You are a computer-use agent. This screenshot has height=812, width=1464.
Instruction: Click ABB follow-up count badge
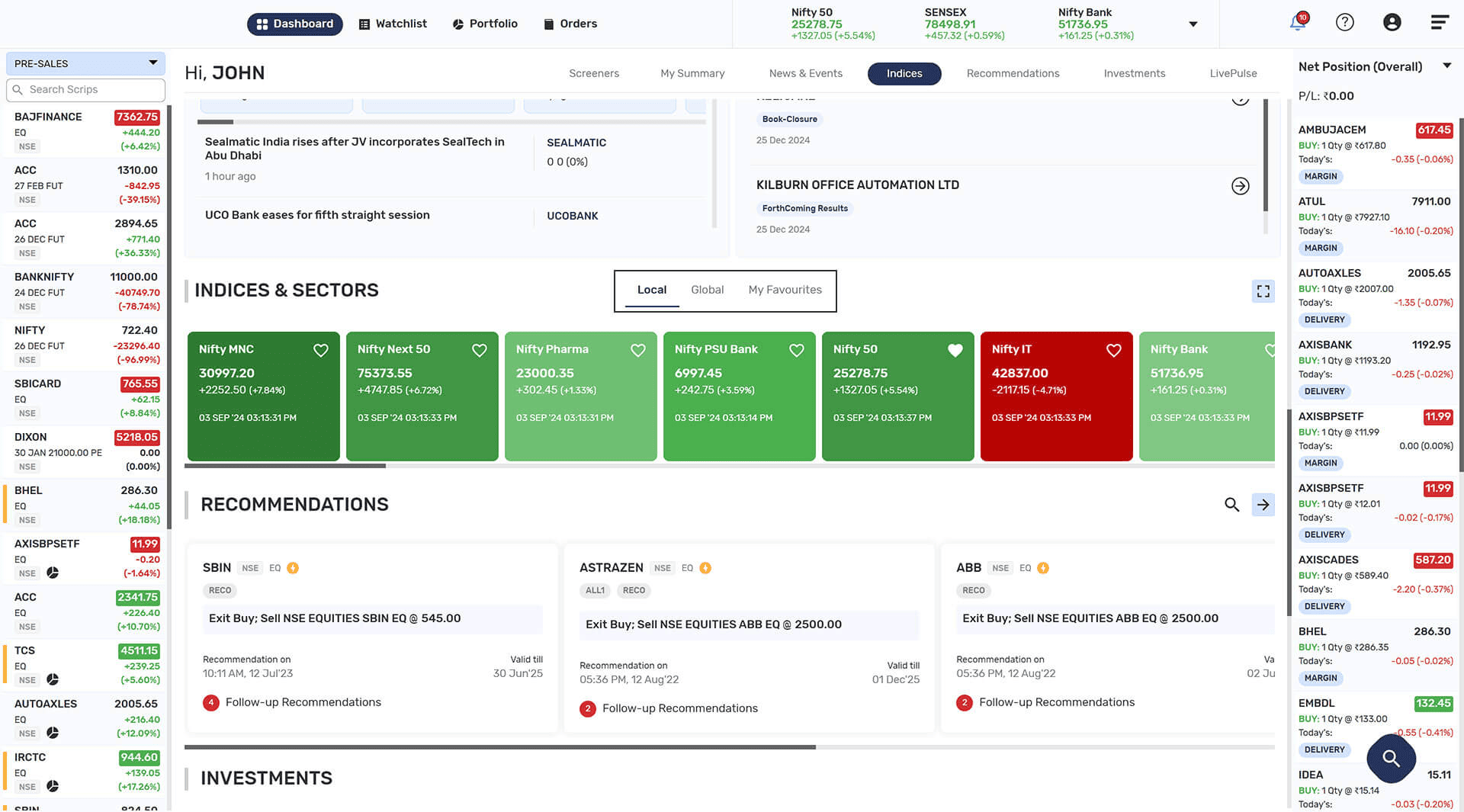[965, 703]
